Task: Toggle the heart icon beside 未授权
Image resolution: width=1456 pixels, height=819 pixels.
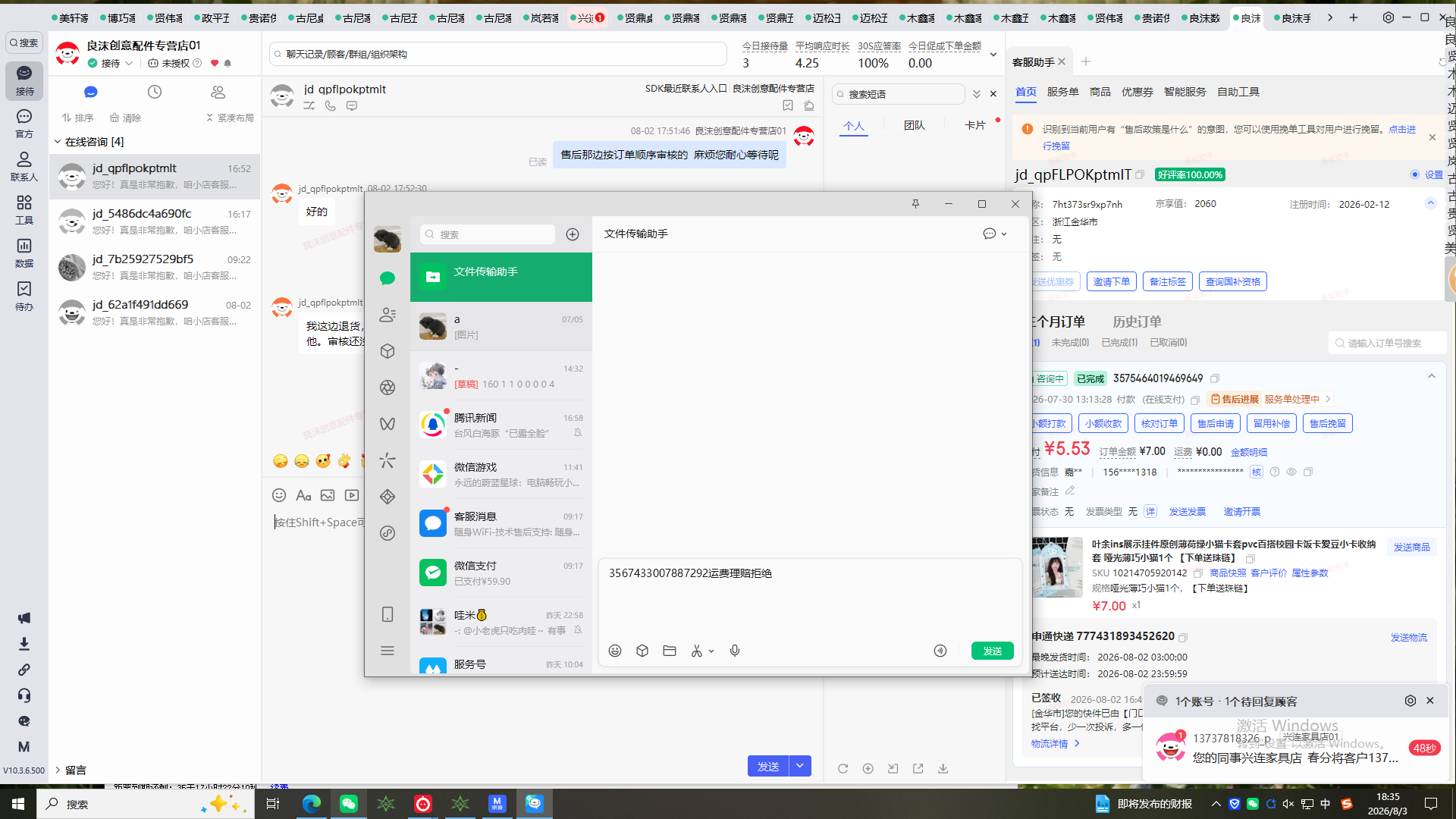Action: 215,64
